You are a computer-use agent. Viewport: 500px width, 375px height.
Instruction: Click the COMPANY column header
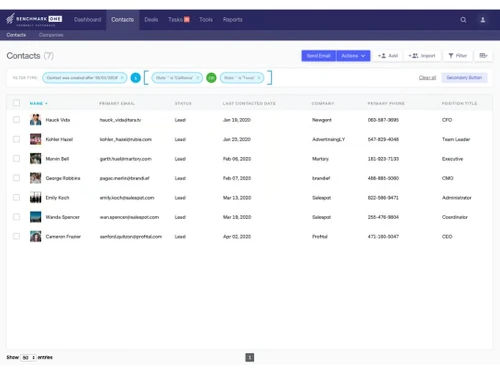pyautogui.click(x=323, y=103)
